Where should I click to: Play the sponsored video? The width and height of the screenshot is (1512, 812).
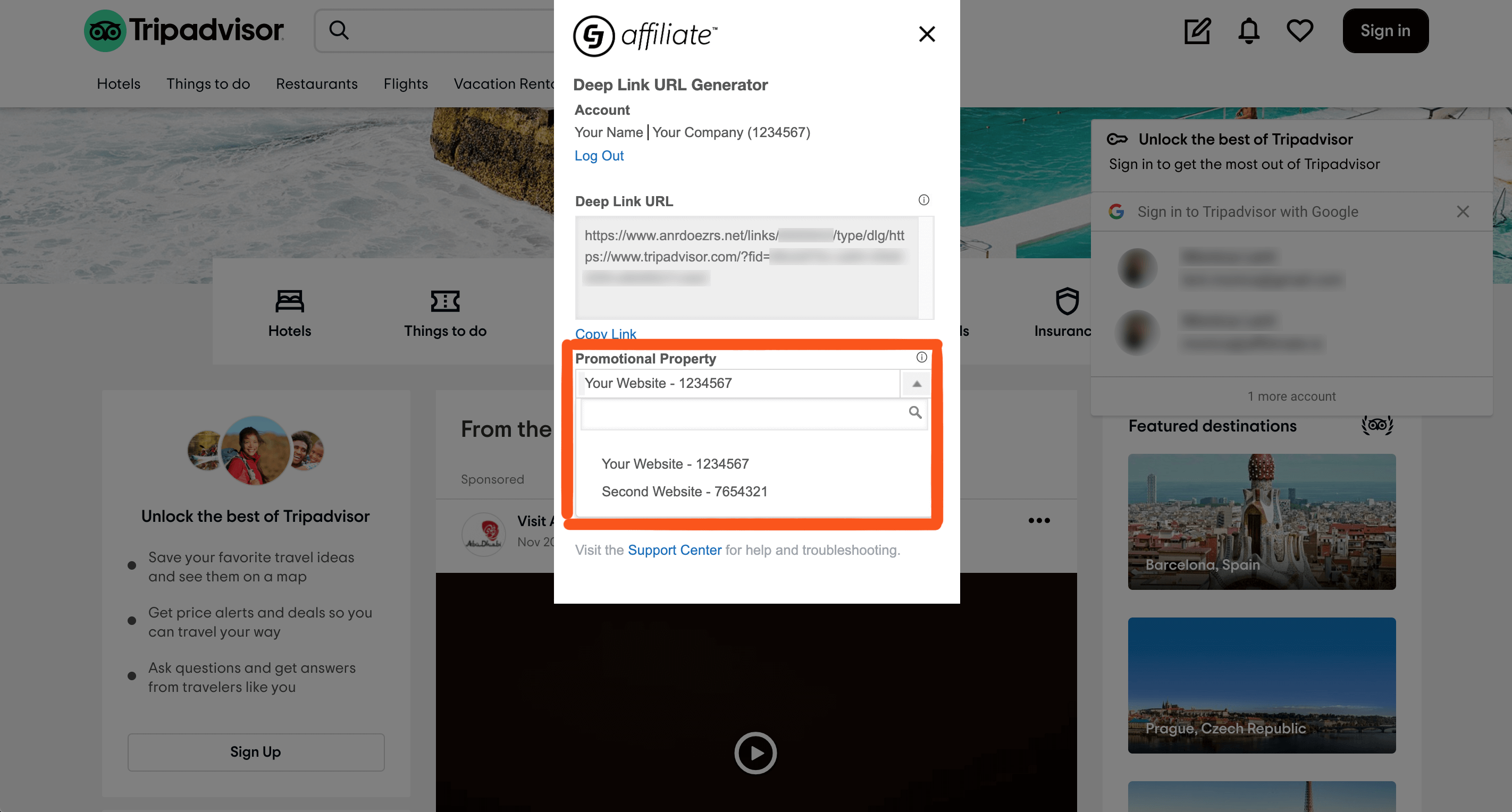tap(755, 752)
